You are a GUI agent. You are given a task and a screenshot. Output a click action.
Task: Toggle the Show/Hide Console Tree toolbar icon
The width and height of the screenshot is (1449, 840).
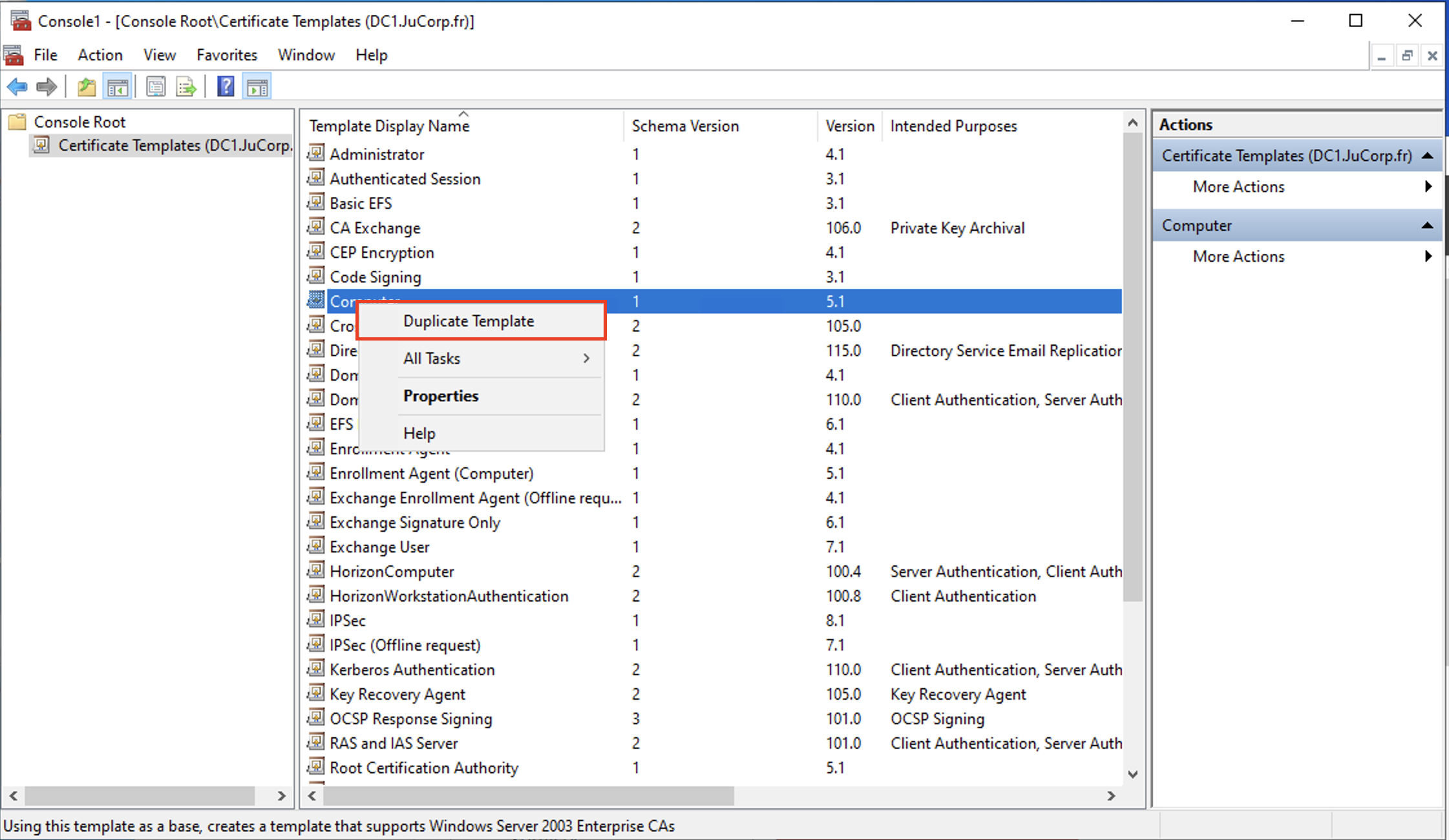coord(118,87)
